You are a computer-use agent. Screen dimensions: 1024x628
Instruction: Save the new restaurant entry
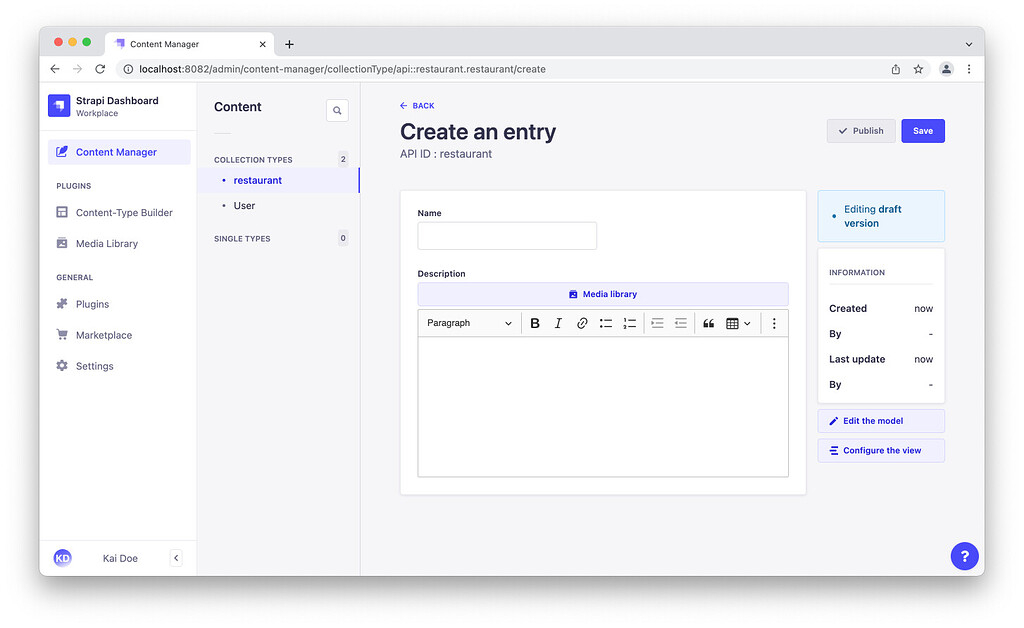(922, 130)
